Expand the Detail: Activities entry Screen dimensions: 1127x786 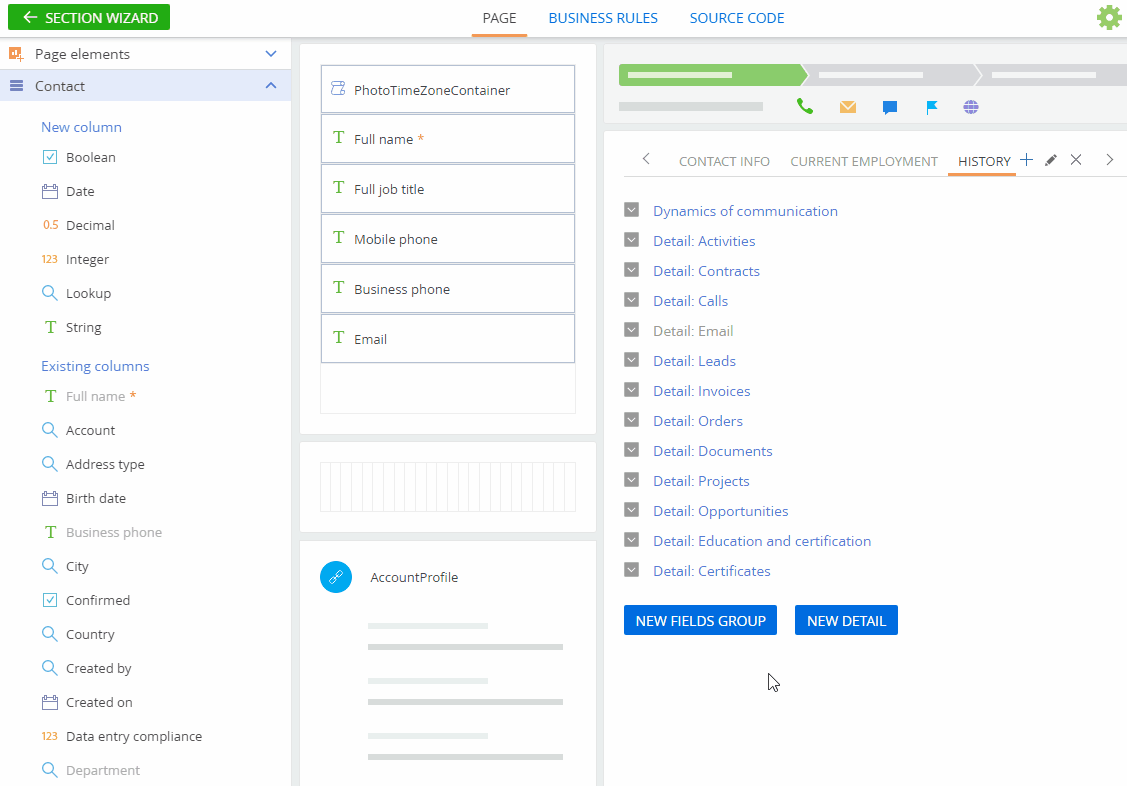[631, 240]
